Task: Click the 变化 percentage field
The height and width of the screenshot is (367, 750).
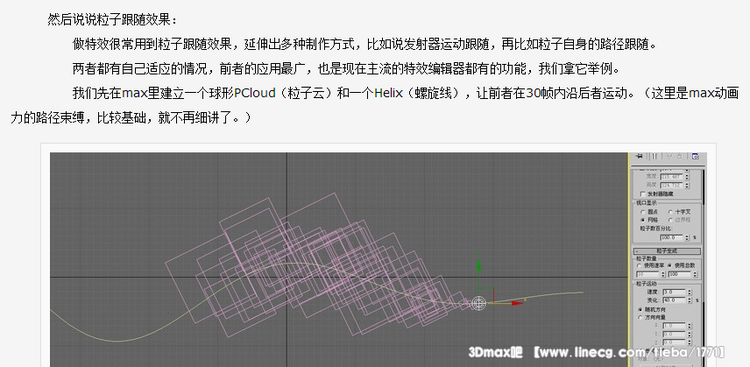Action: pos(674,300)
